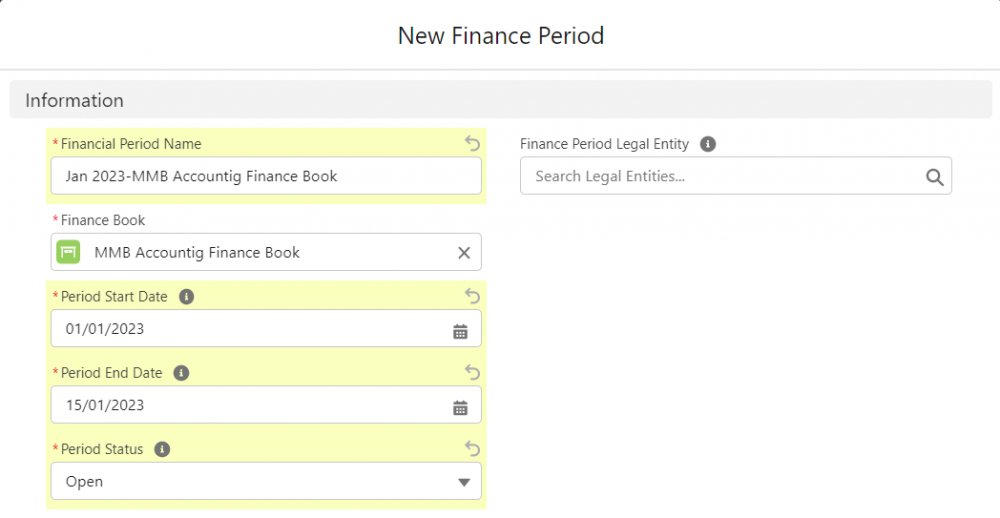Open calendar picker for Period Start Date

460,331
